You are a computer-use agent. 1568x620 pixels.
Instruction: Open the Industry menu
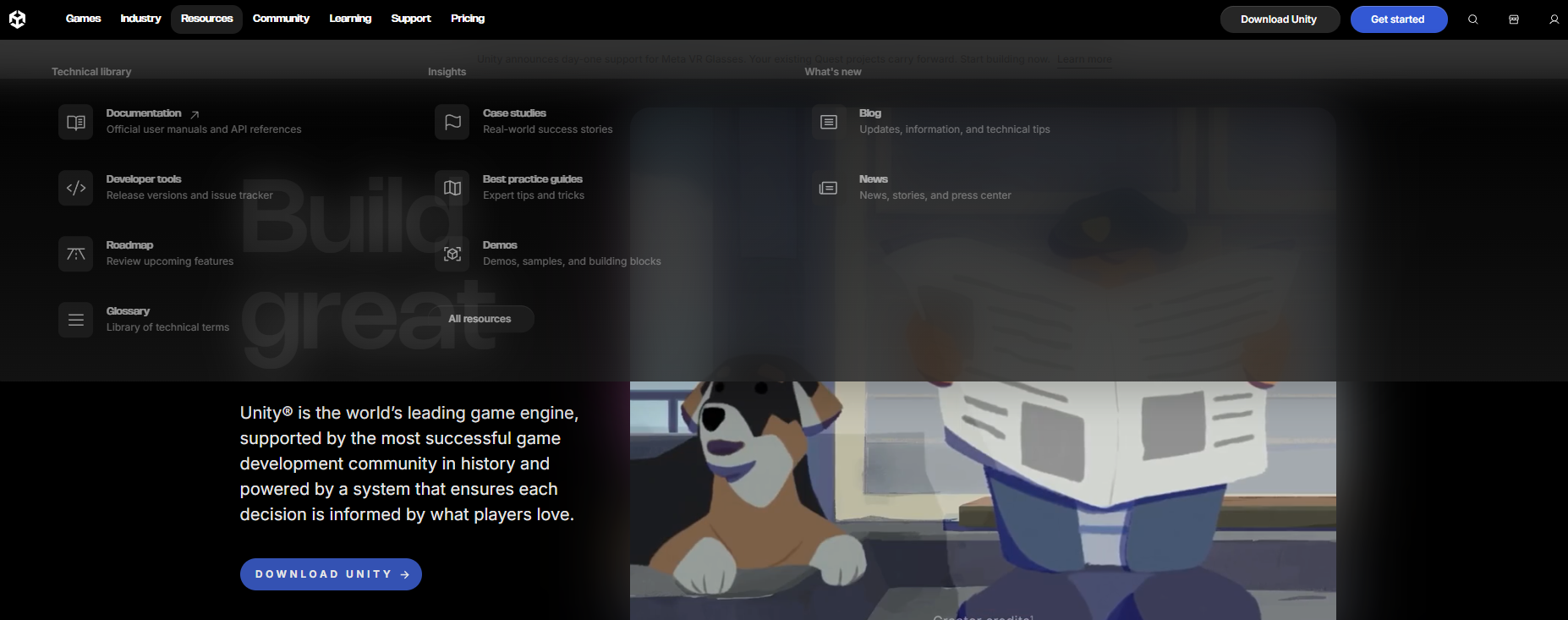[140, 19]
